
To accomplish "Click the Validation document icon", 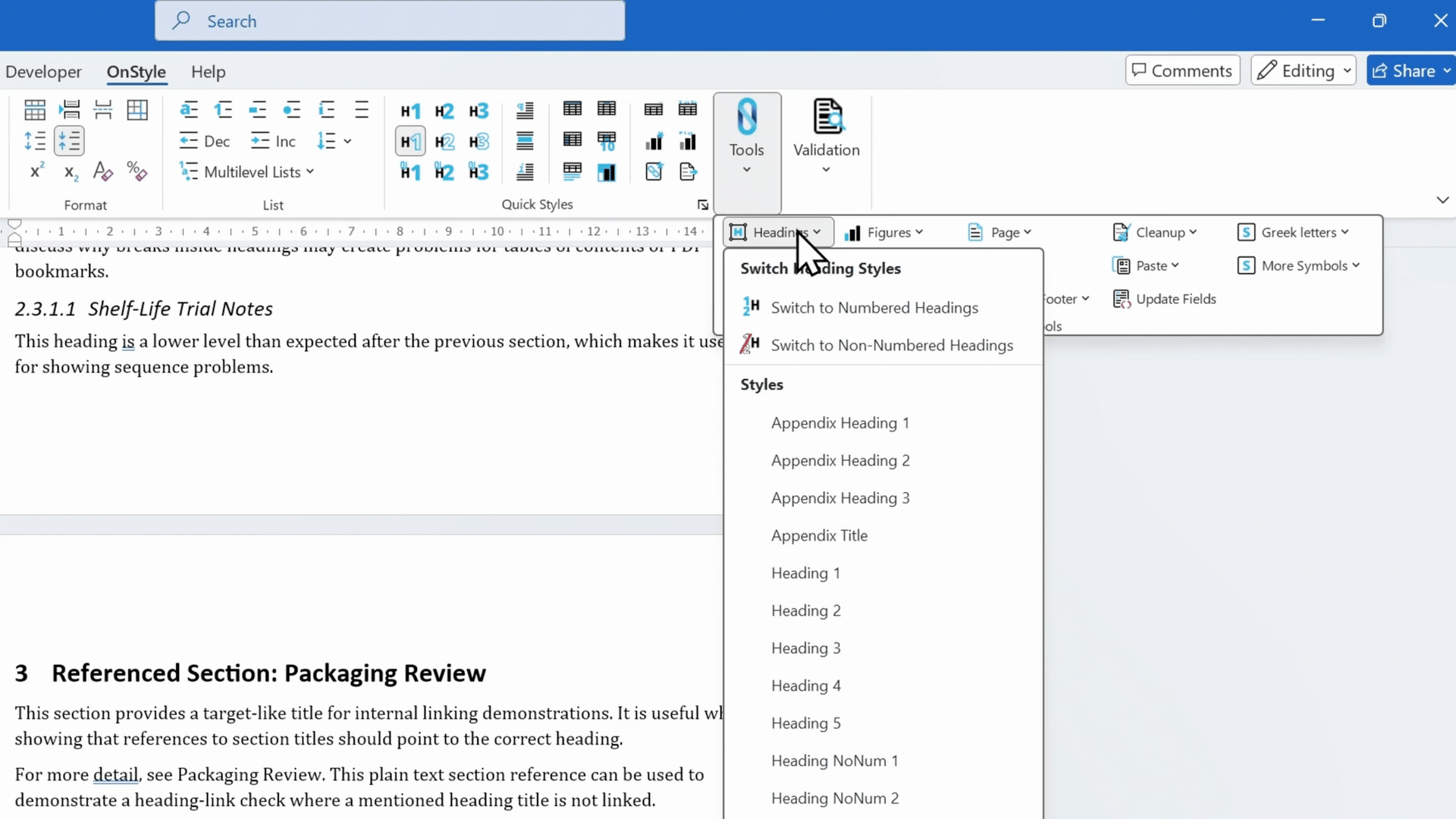I will click(827, 117).
